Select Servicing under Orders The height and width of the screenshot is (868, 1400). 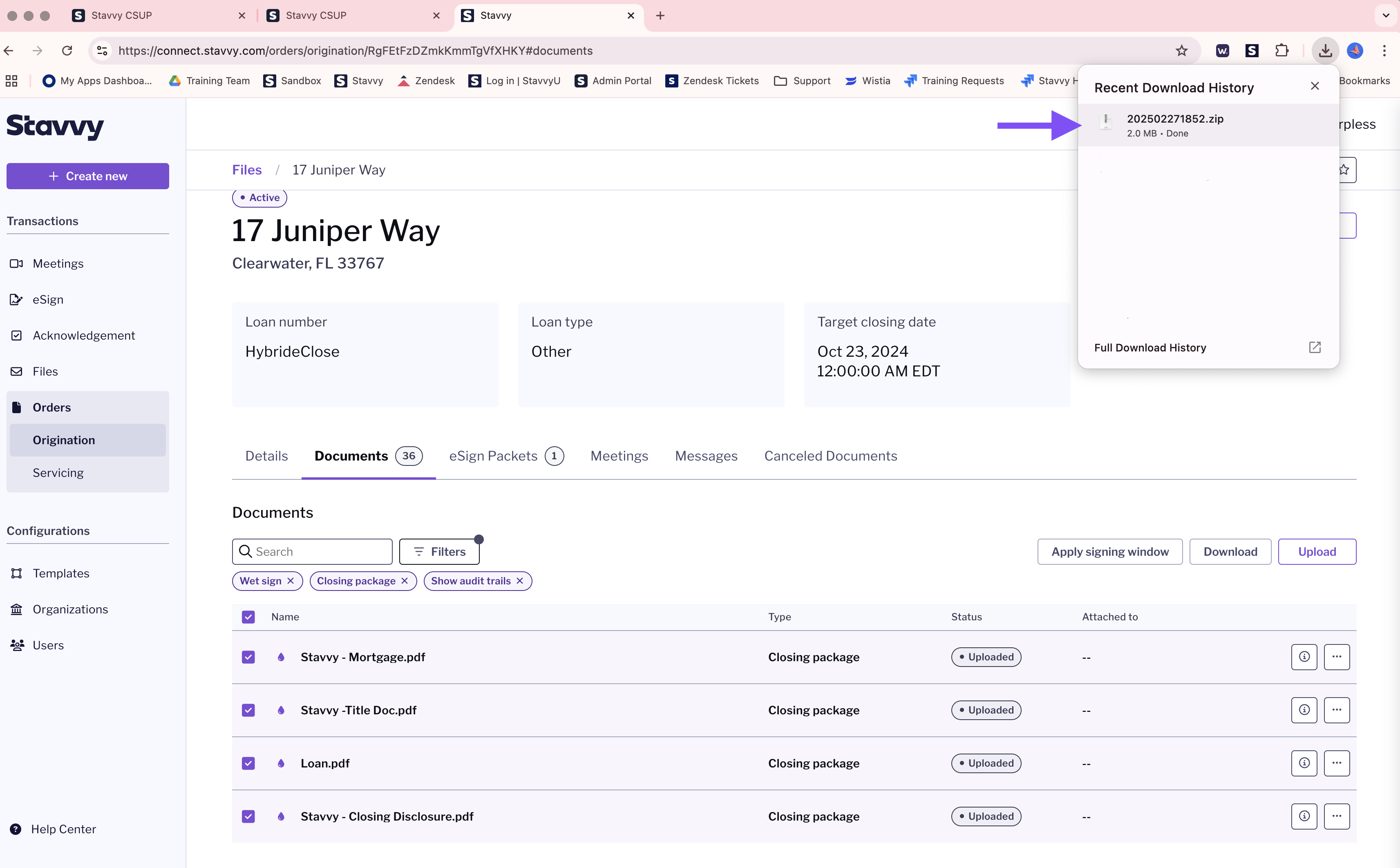coord(88,473)
